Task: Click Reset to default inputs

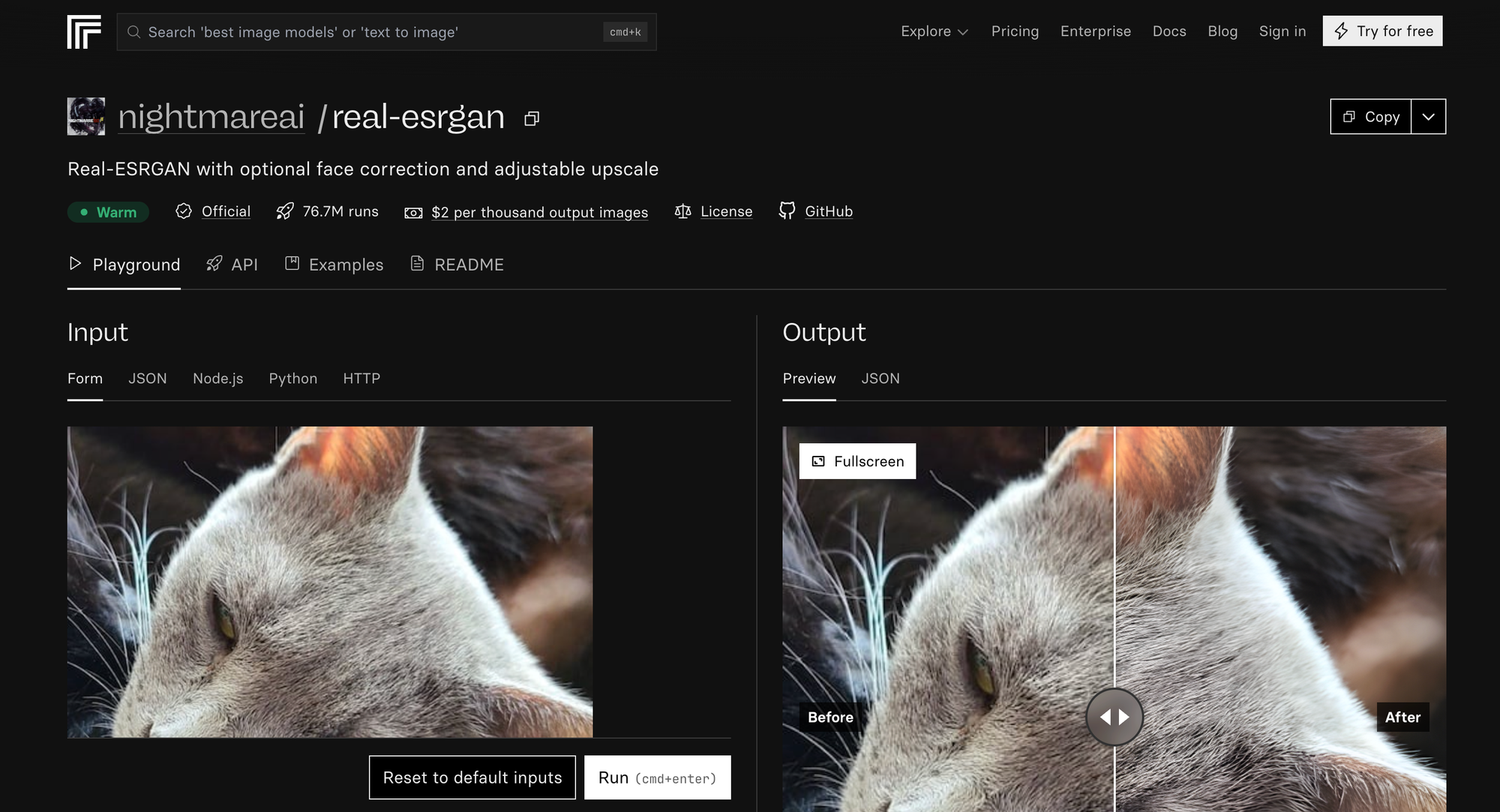Action: tap(472, 778)
